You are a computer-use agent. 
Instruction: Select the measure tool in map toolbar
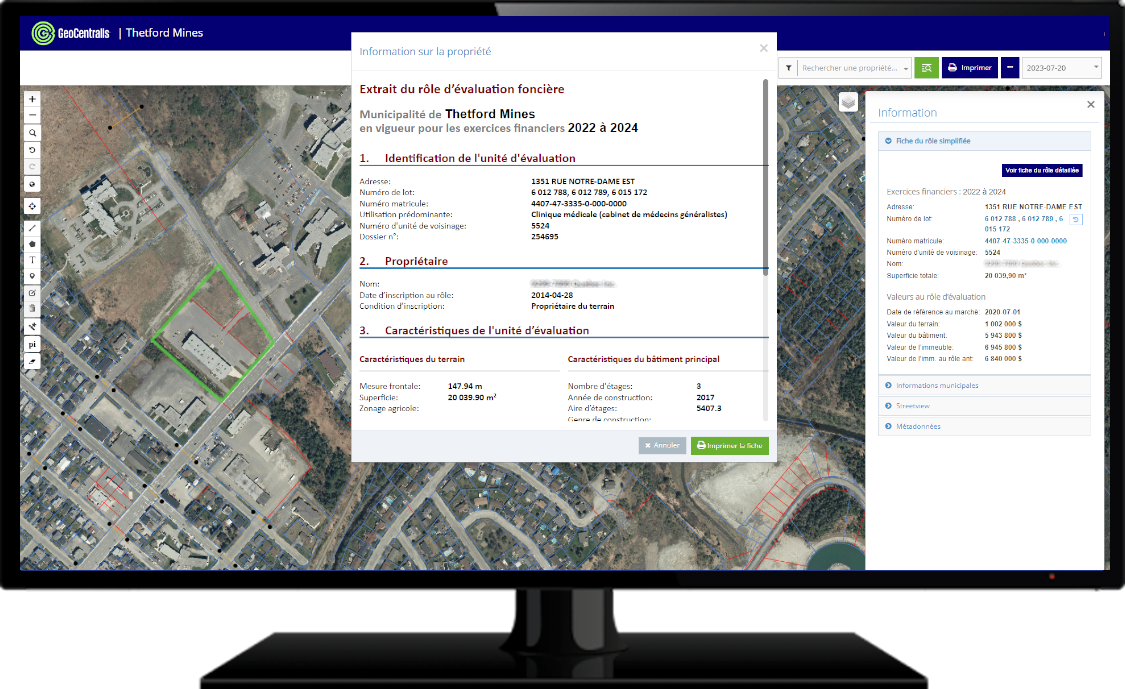tap(32, 327)
